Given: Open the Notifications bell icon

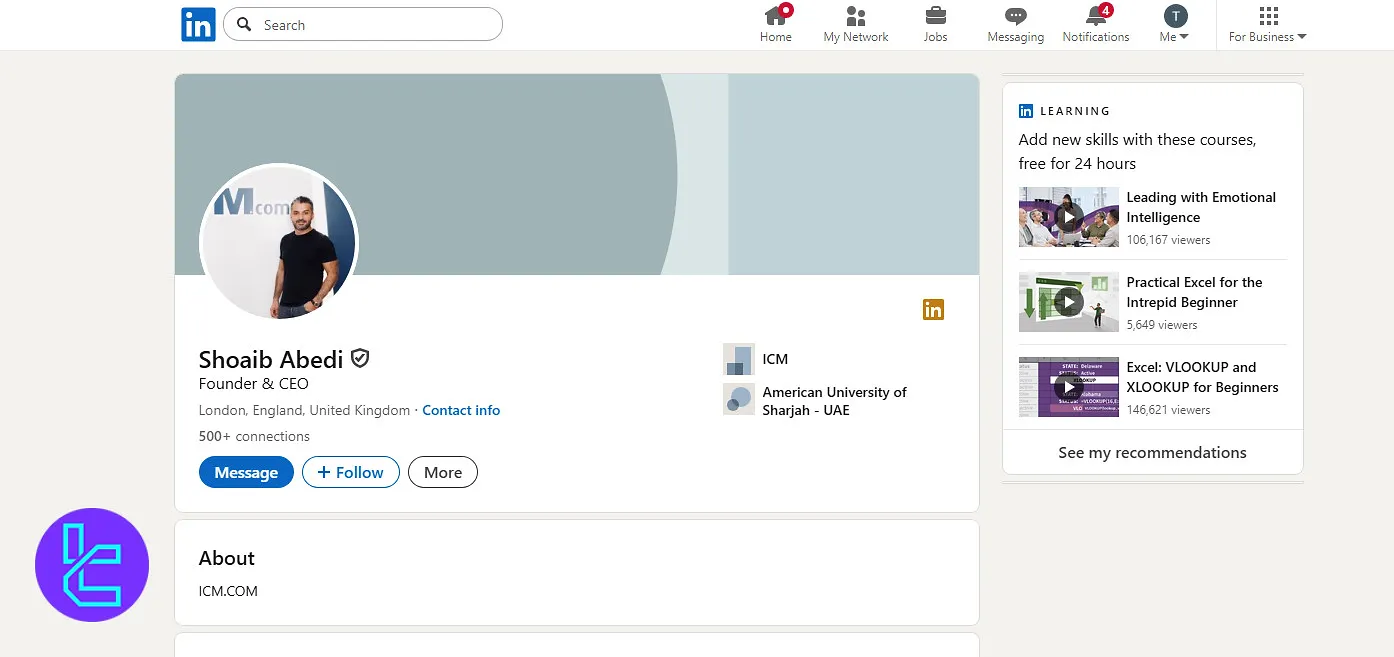Looking at the screenshot, I should click(x=1095, y=16).
